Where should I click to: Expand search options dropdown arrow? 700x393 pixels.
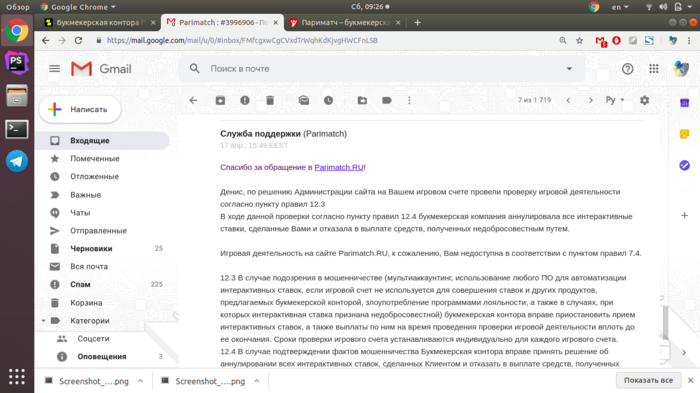[x=569, y=69]
